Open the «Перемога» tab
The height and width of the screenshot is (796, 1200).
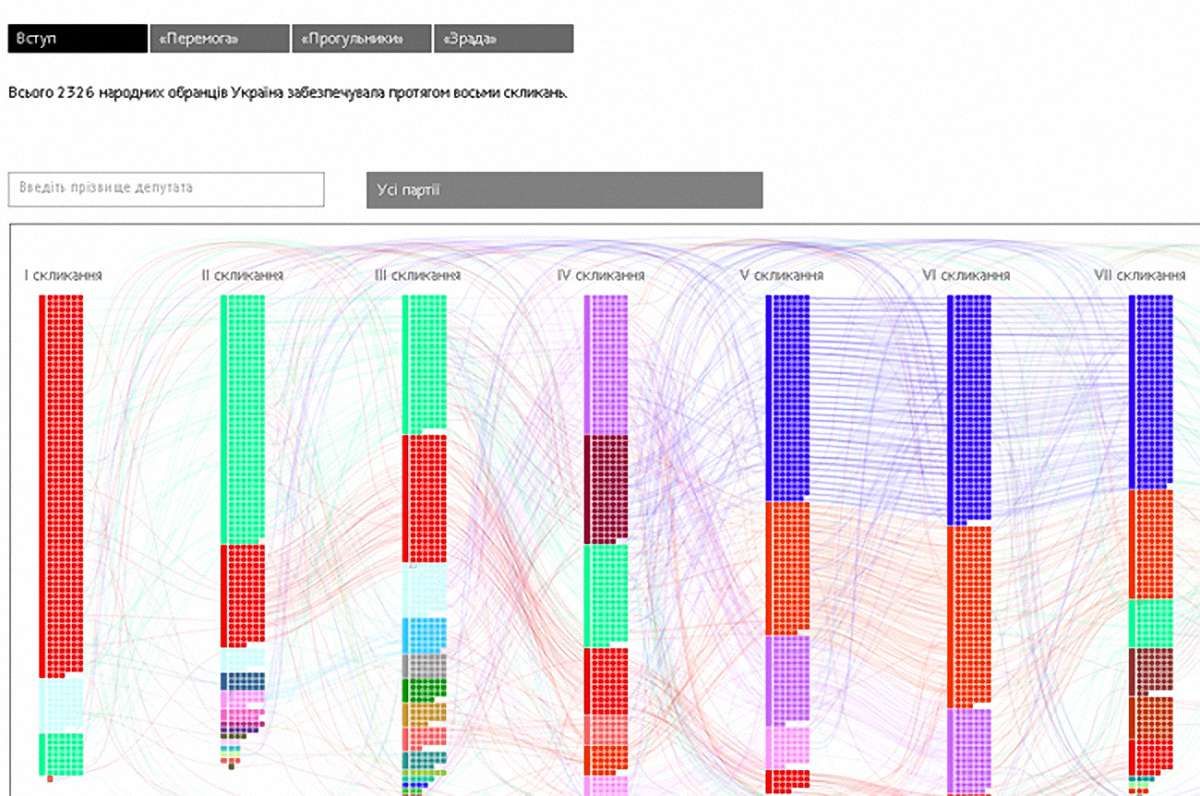click(x=220, y=39)
